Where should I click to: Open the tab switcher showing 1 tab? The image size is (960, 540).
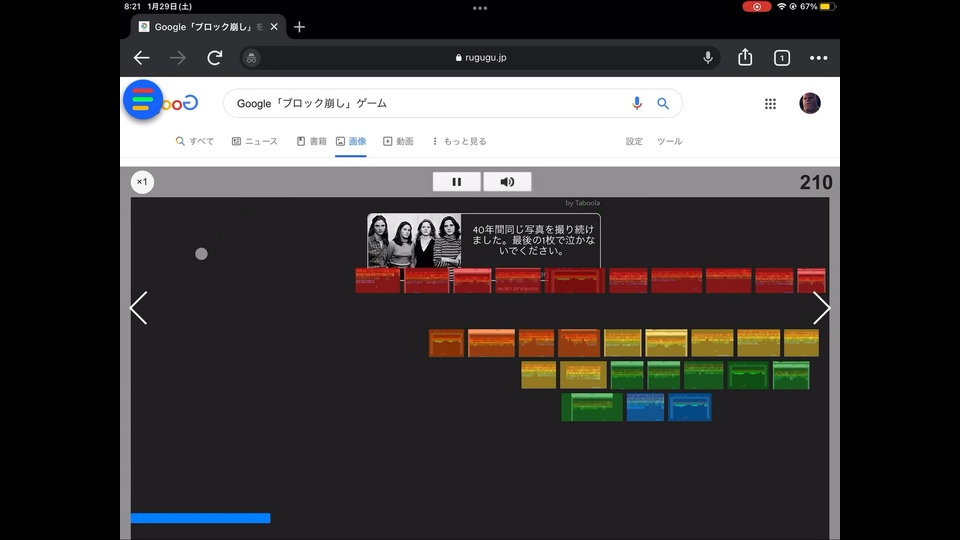click(782, 58)
